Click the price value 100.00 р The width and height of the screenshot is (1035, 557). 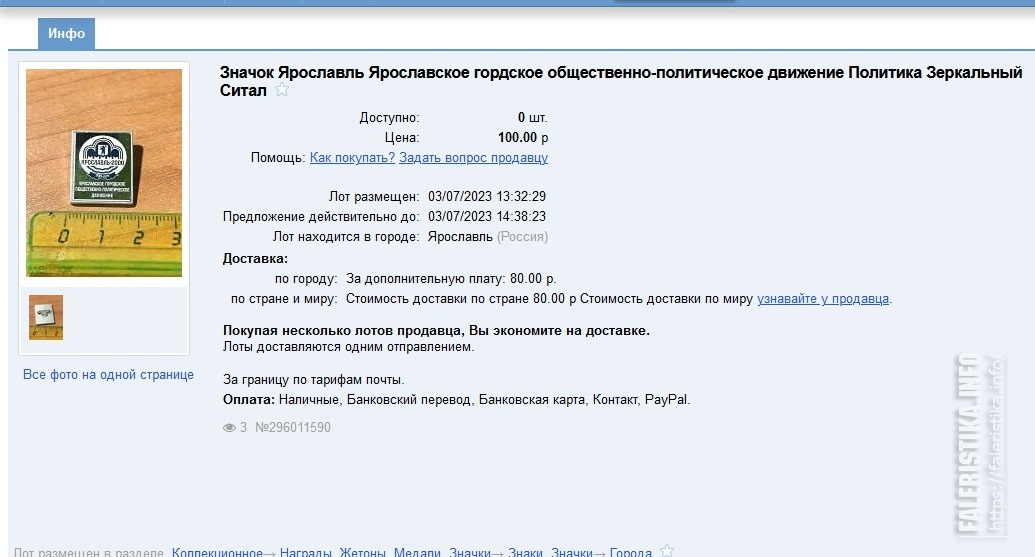[522, 138]
